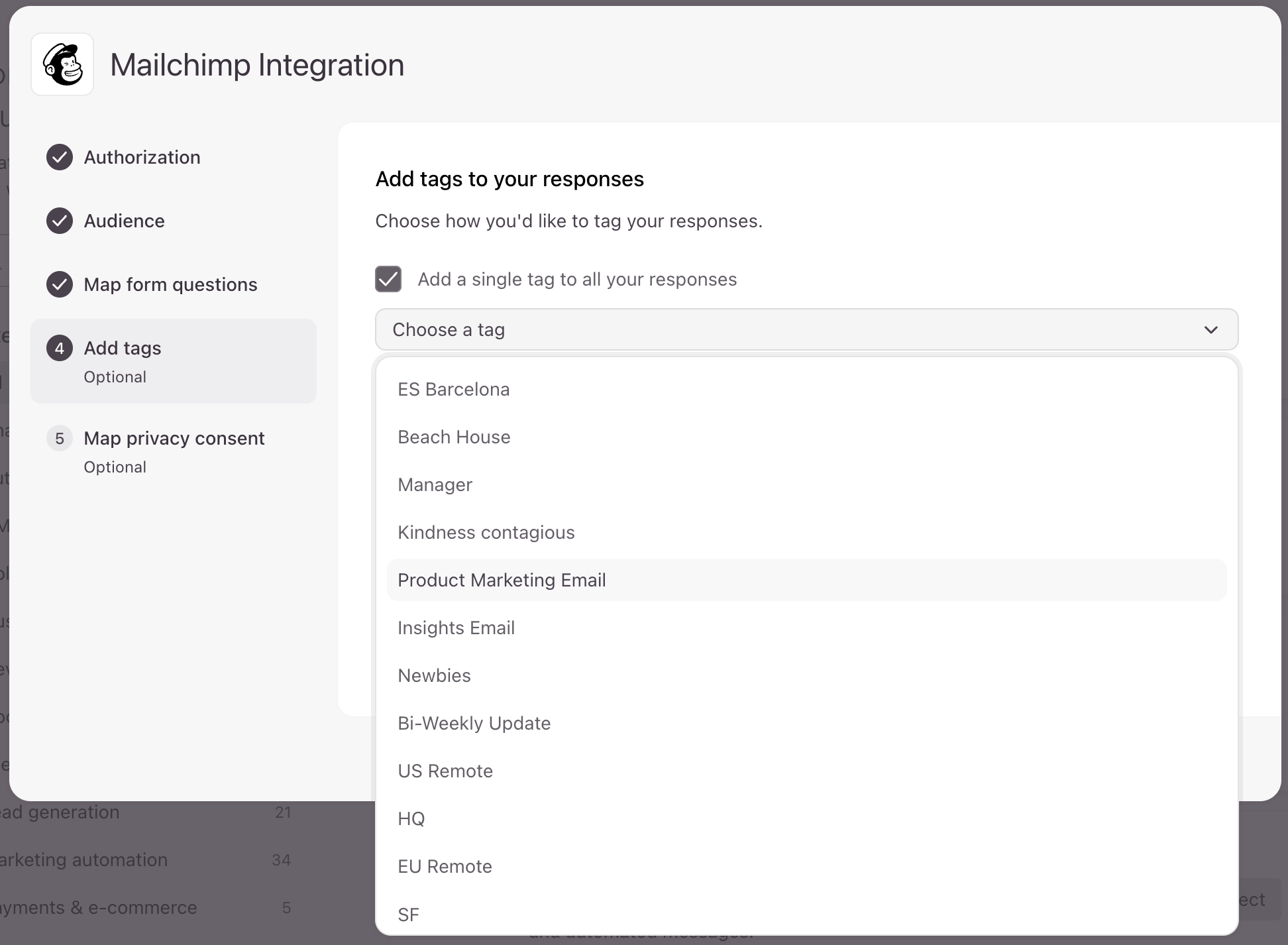The image size is (1288, 945).
Task: Click the step 4 number badge
Action: (x=60, y=348)
